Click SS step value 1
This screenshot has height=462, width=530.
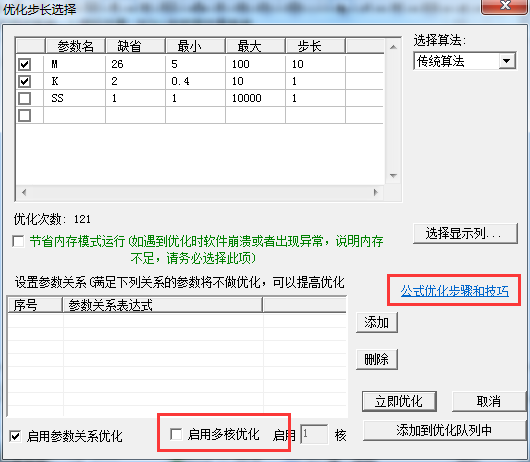[x=315, y=98]
